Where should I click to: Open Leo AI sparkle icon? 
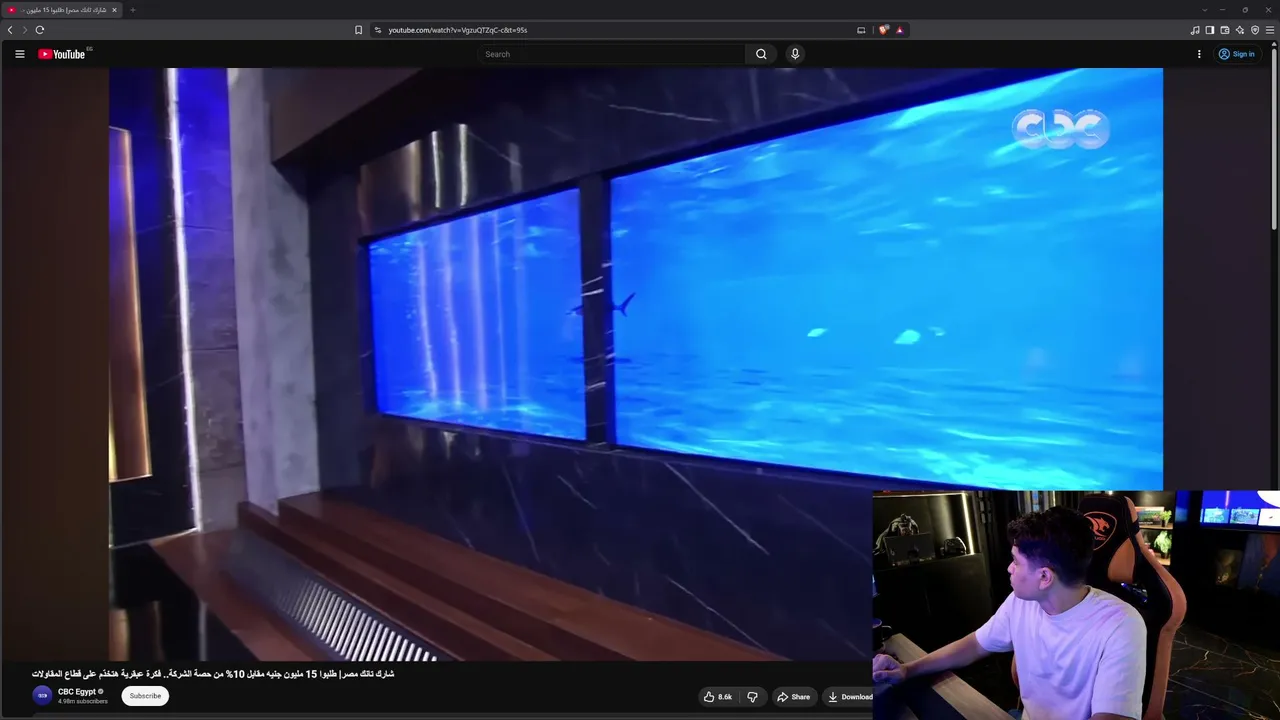coord(1240,30)
